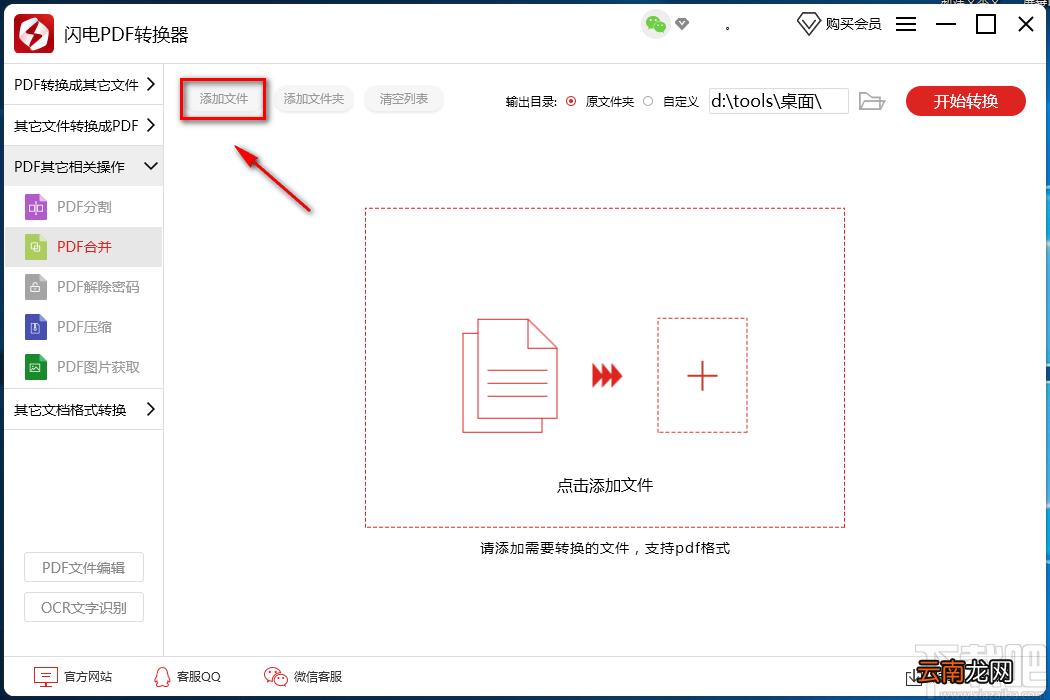This screenshot has width=1050, height=700.
Task: Close the 闪电PDF转换器 window
Action: [x=1026, y=24]
